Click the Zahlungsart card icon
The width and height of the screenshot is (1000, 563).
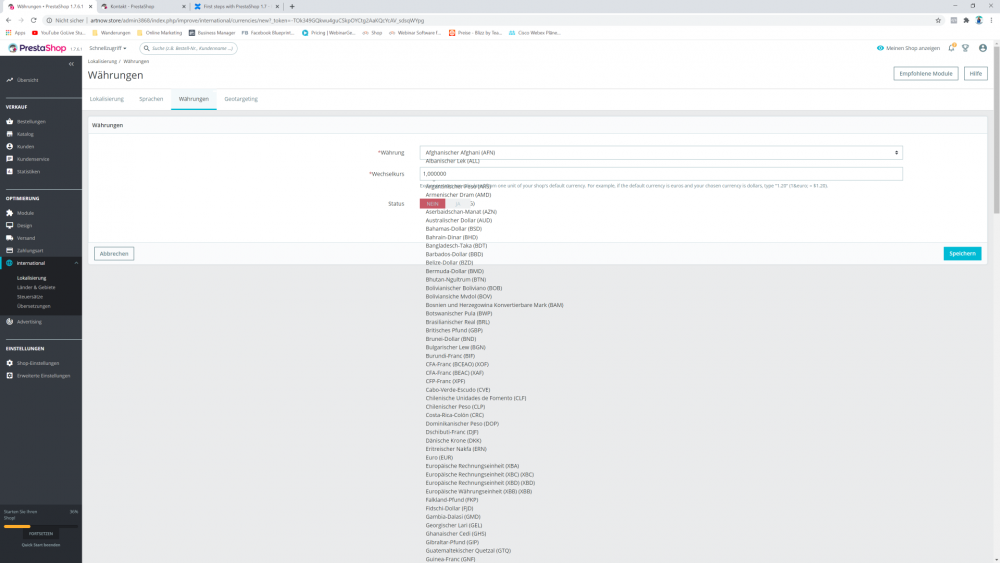pyautogui.click(x=10, y=251)
